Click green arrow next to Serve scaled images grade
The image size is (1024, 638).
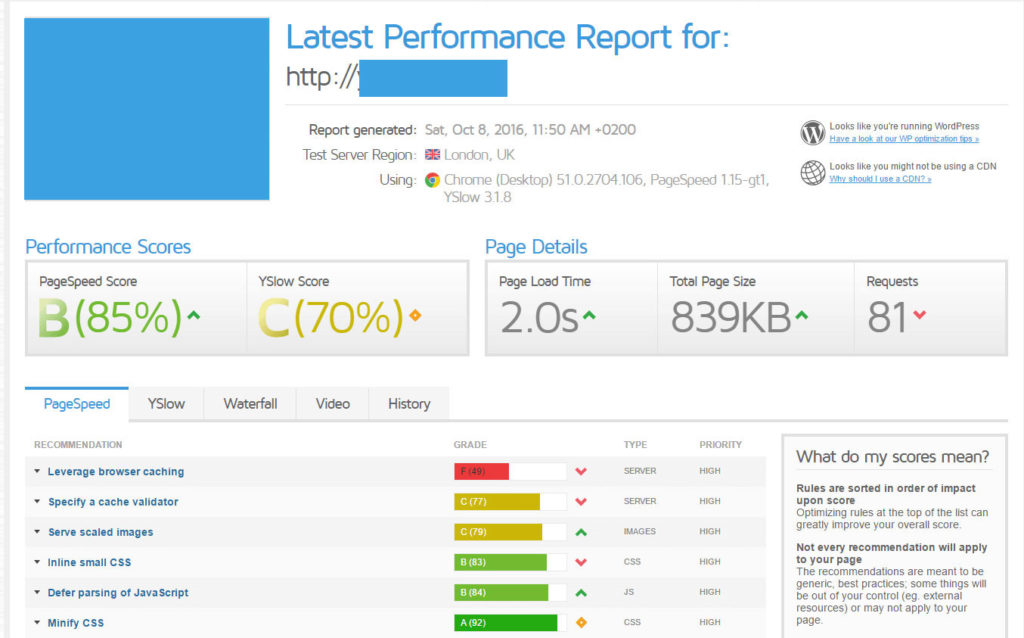click(581, 532)
